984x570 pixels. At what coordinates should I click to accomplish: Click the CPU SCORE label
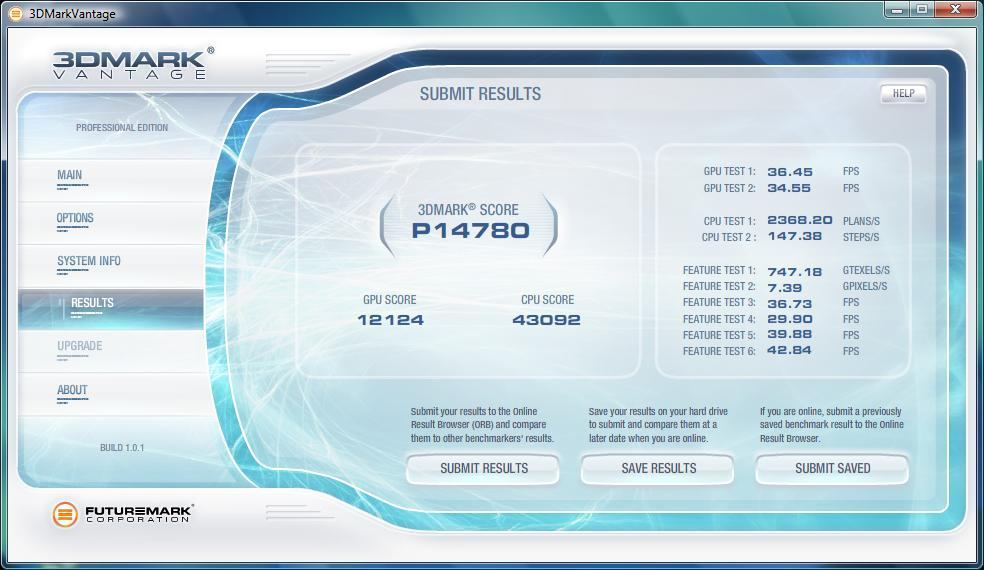(547, 300)
